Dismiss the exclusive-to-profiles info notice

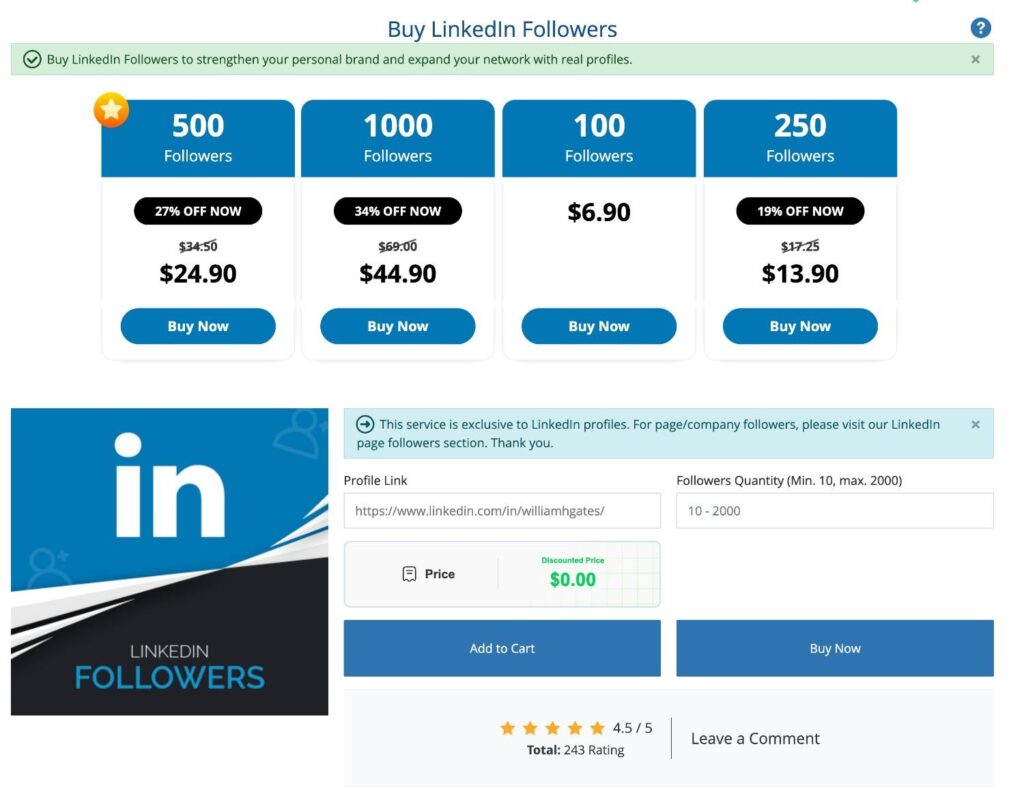point(975,424)
